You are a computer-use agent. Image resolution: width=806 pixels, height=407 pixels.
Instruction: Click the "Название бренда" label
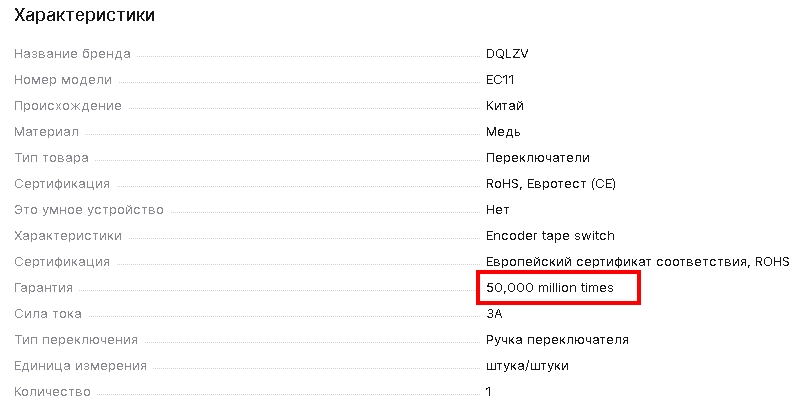(72, 53)
